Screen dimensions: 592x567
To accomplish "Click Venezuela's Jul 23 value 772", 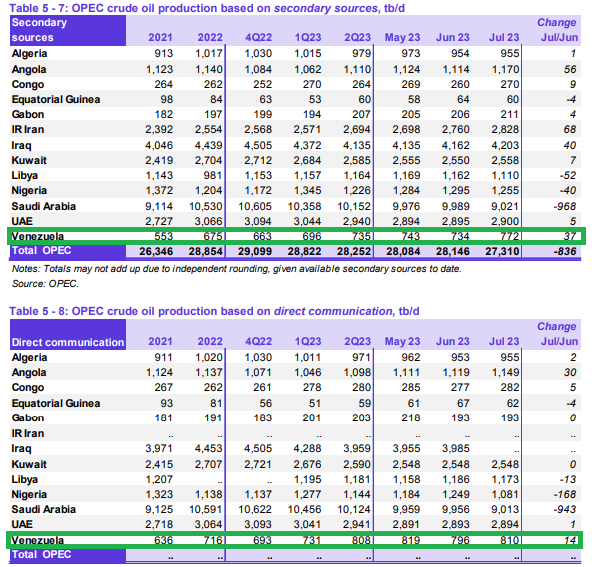I will coord(510,236).
